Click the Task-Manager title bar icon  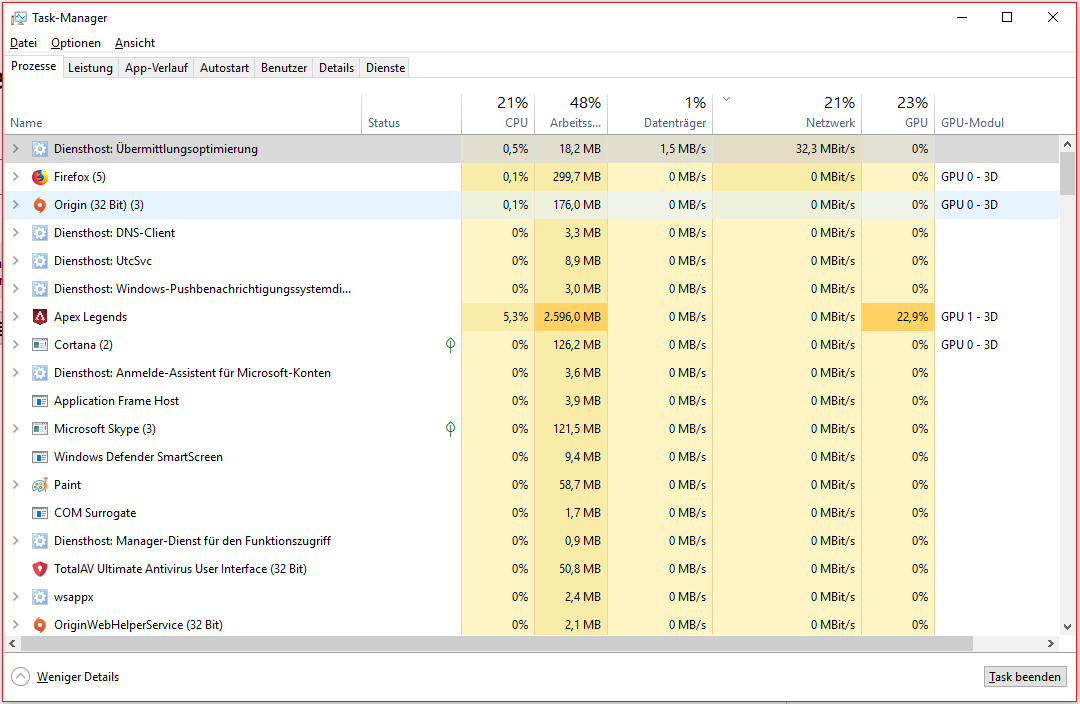19,18
